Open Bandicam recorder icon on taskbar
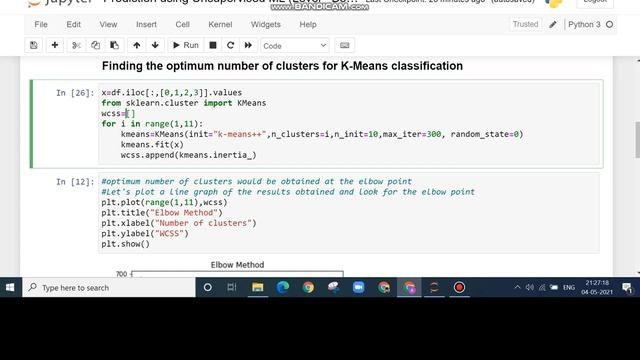Screen dimensions: 640x360 459,288
